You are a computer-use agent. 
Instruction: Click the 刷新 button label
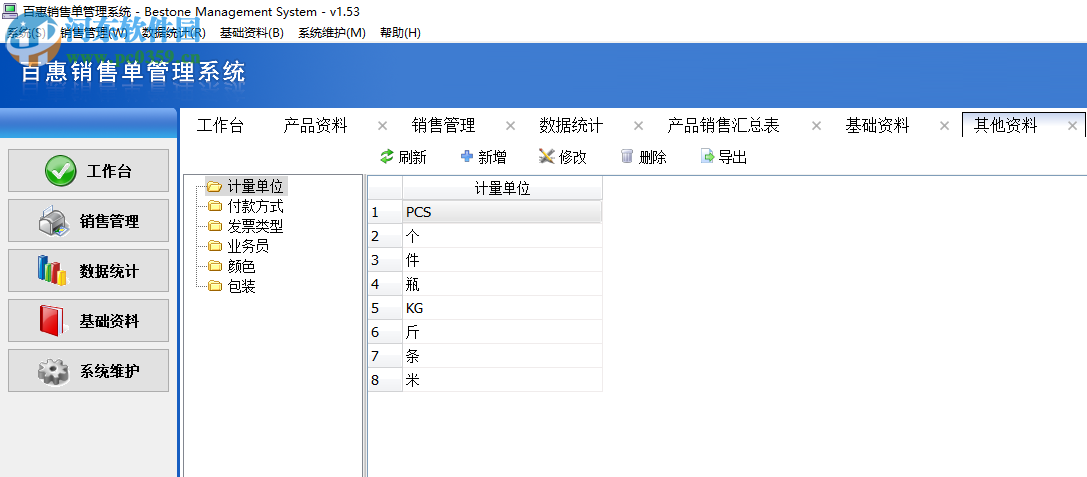[412, 157]
